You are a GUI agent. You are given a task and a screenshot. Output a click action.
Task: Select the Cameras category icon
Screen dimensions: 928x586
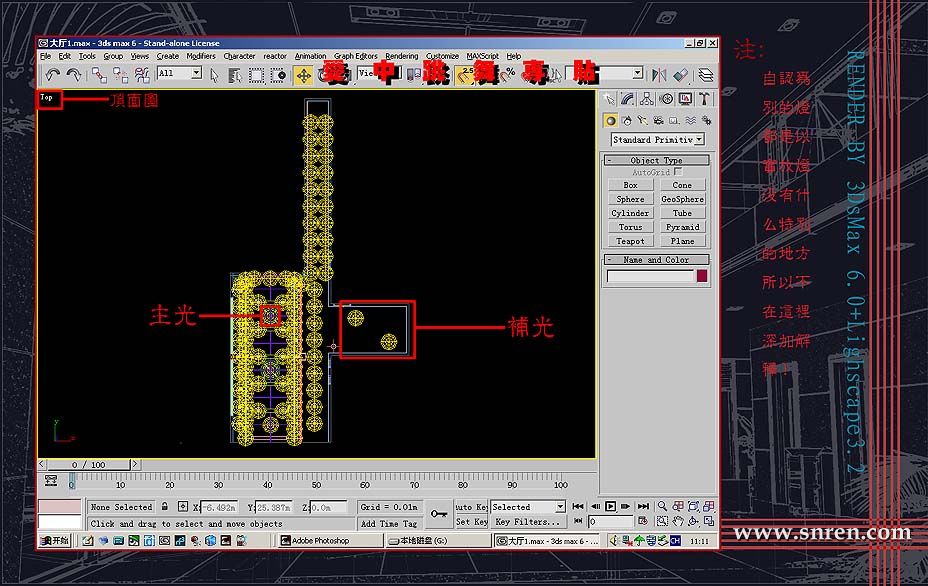[x=658, y=121]
